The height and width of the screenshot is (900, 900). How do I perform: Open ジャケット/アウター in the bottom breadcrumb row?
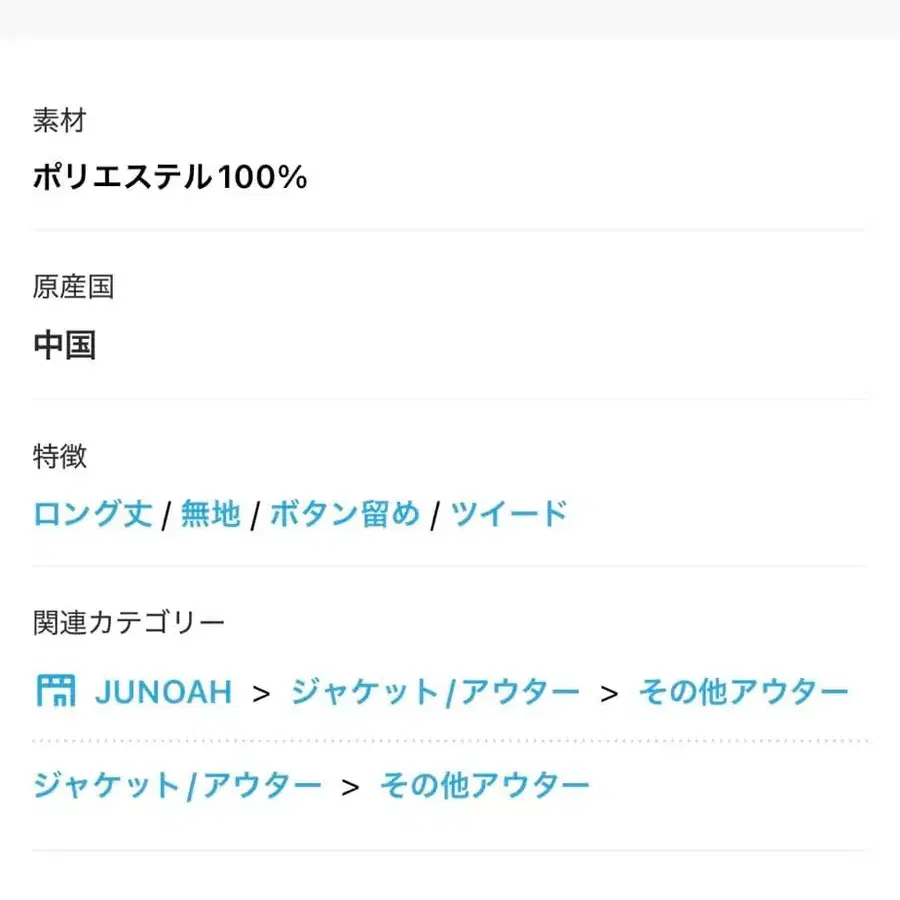pyautogui.click(x=177, y=785)
